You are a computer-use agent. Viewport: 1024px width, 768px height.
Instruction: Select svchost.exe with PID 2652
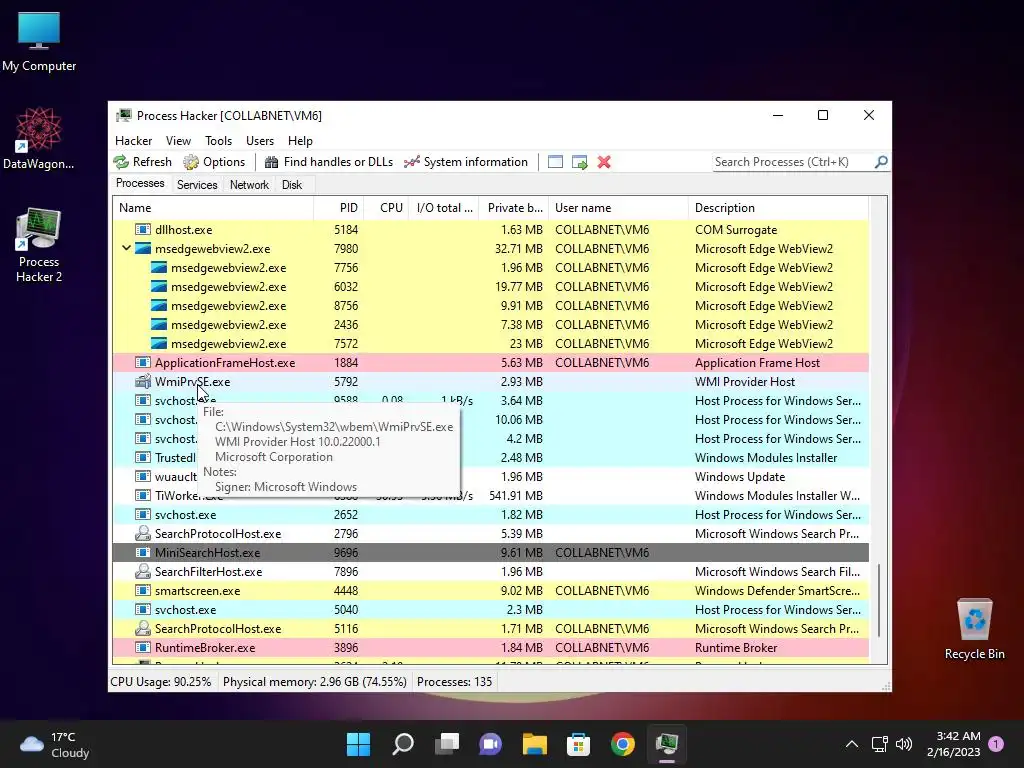pyautogui.click(x=490, y=515)
